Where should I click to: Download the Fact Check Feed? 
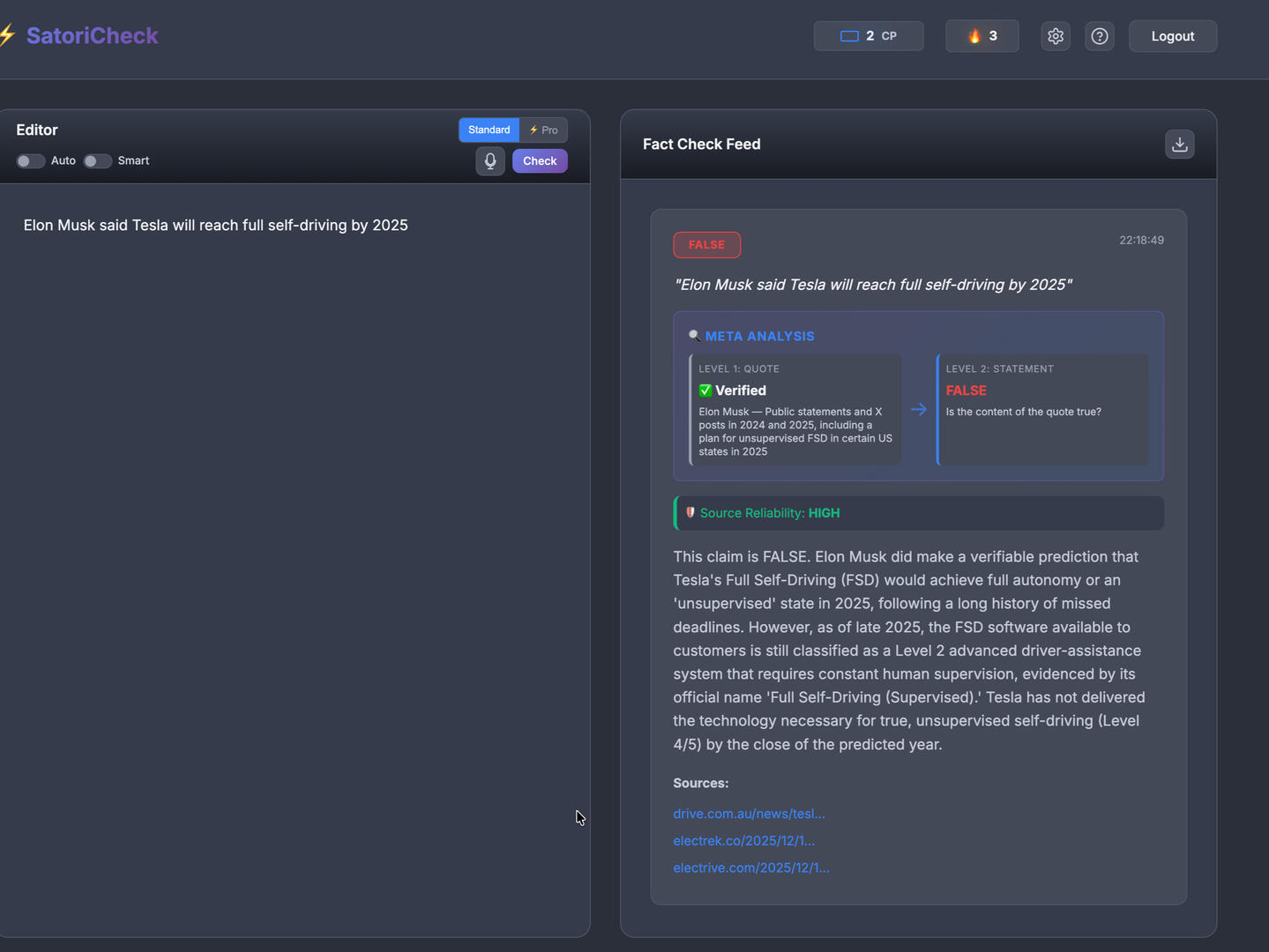(1179, 144)
